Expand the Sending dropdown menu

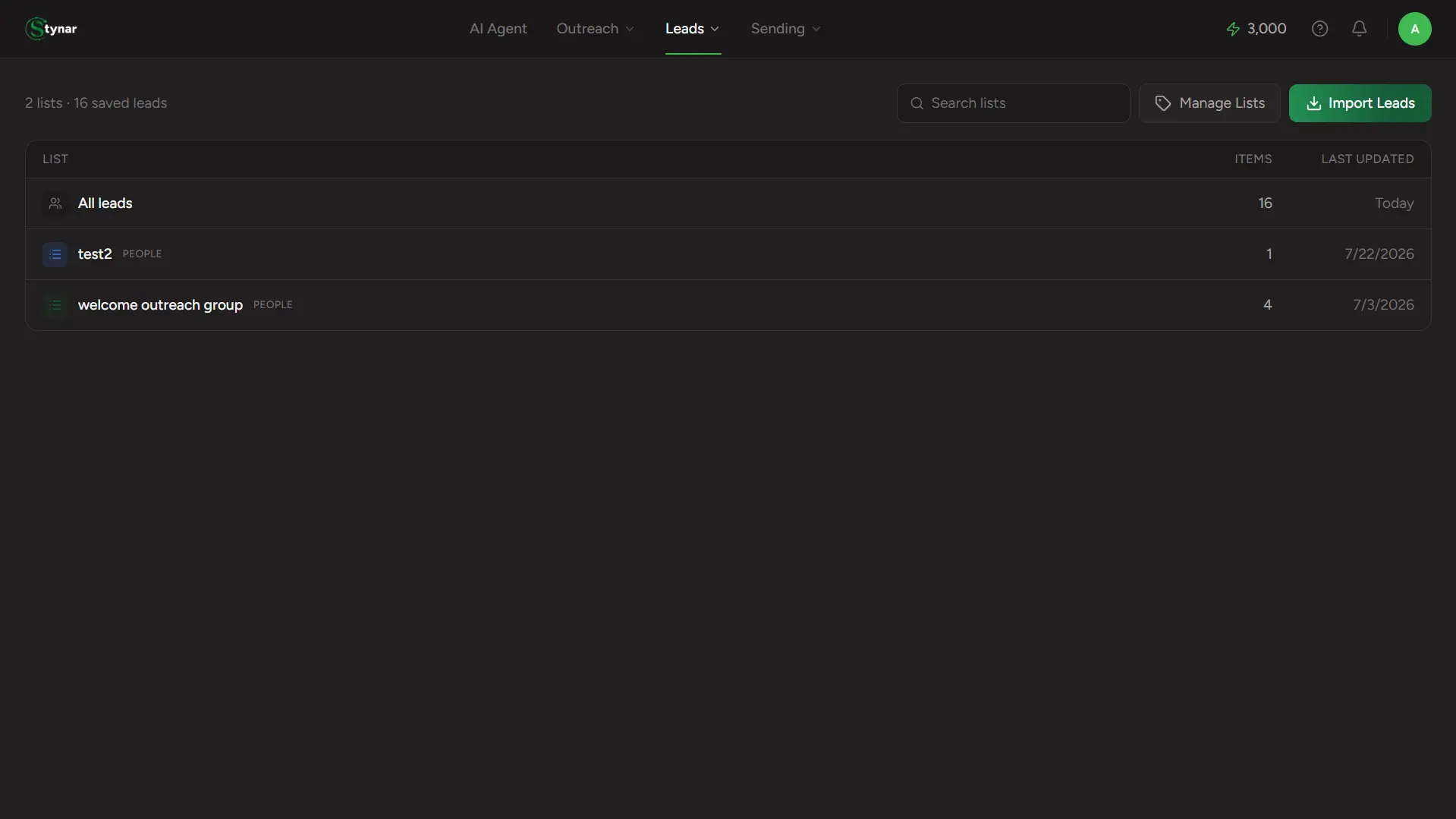coord(786,29)
